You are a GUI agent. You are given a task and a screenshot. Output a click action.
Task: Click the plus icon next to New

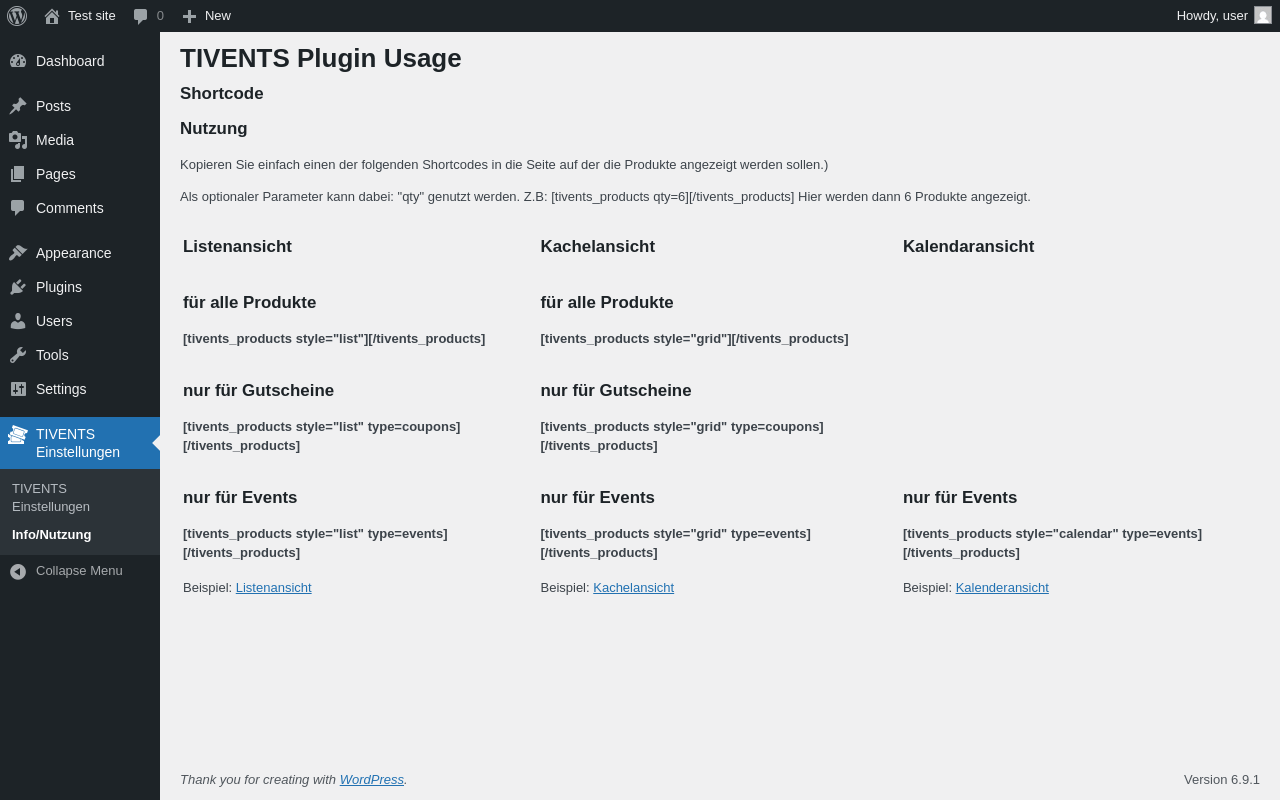click(189, 16)
